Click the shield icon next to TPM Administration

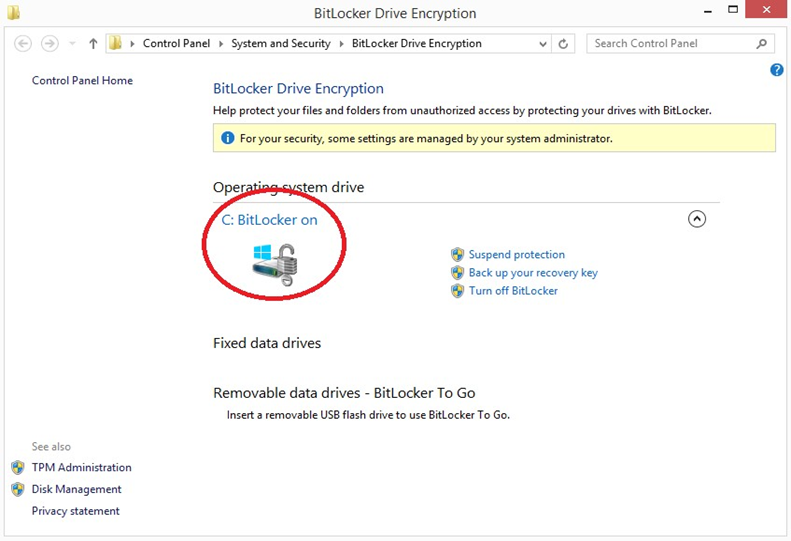pos(18,468)
